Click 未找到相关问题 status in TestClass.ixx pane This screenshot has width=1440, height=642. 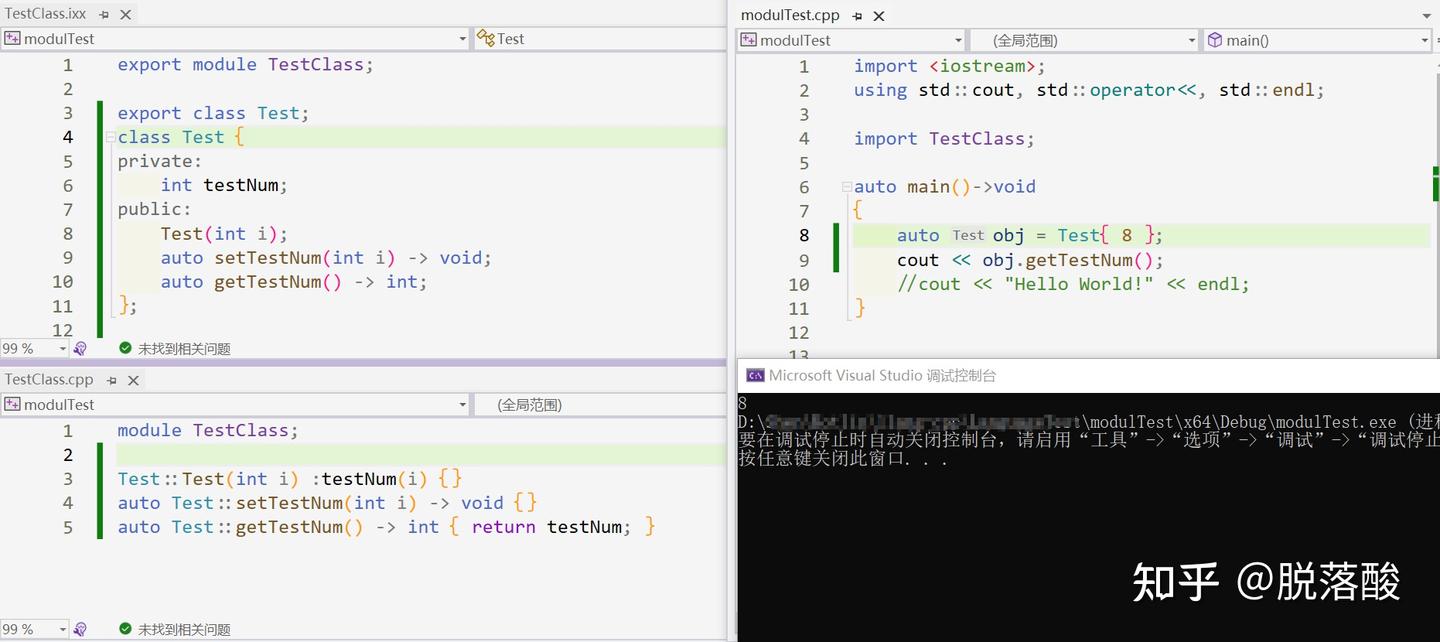pos(184,349)
